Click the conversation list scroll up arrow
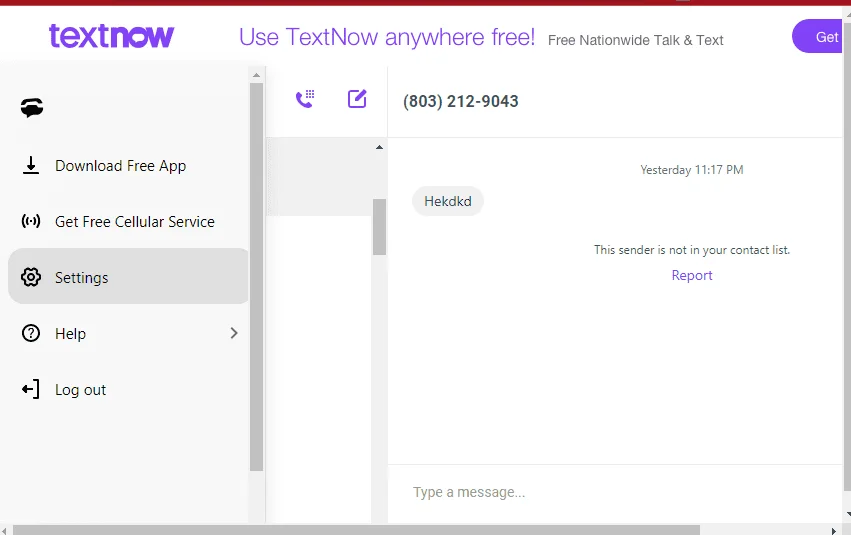Screen dimensions: 851x535 (379, 147)
